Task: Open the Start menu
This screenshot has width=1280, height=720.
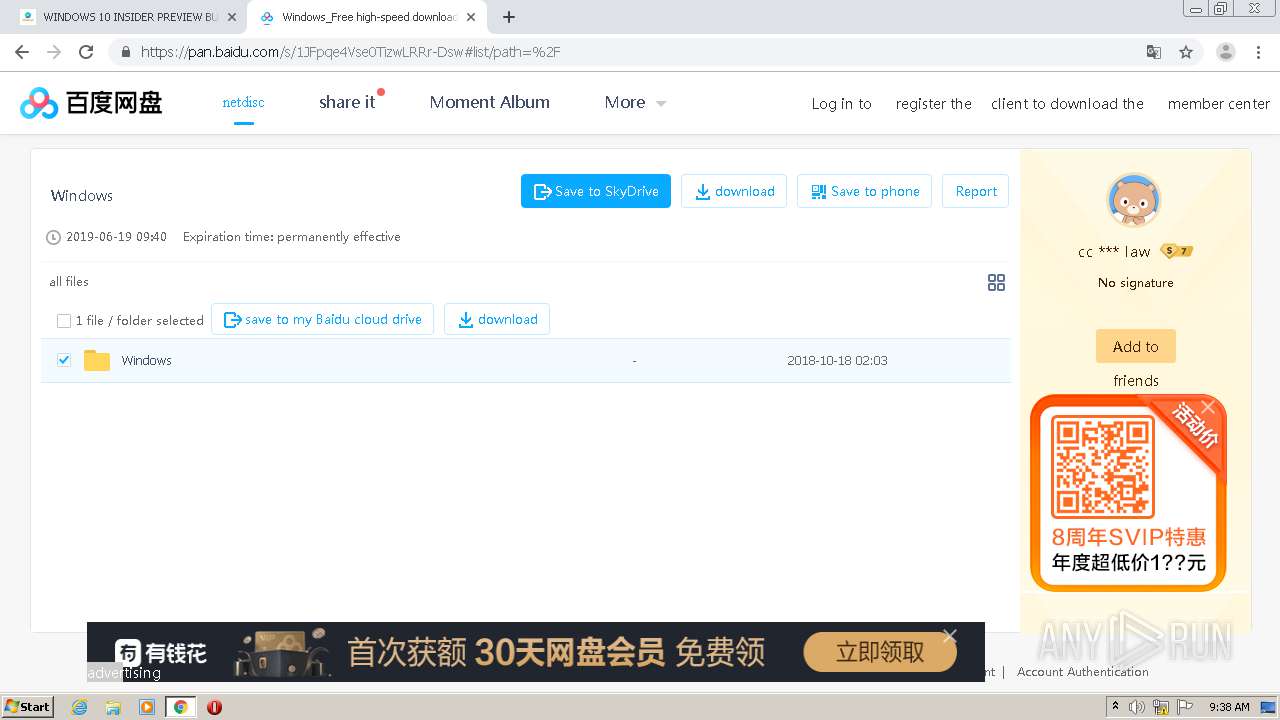Action: point(27,707)
